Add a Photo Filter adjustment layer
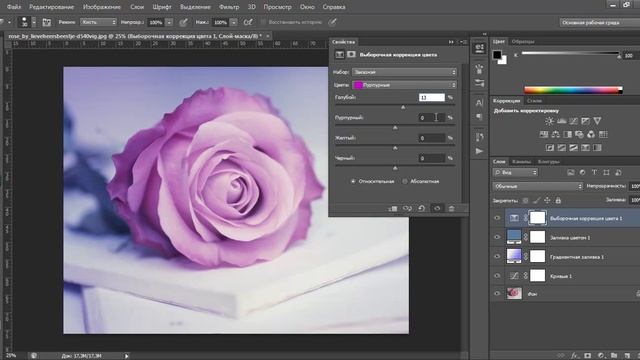The image size is (640, 360). pos(579,134)
